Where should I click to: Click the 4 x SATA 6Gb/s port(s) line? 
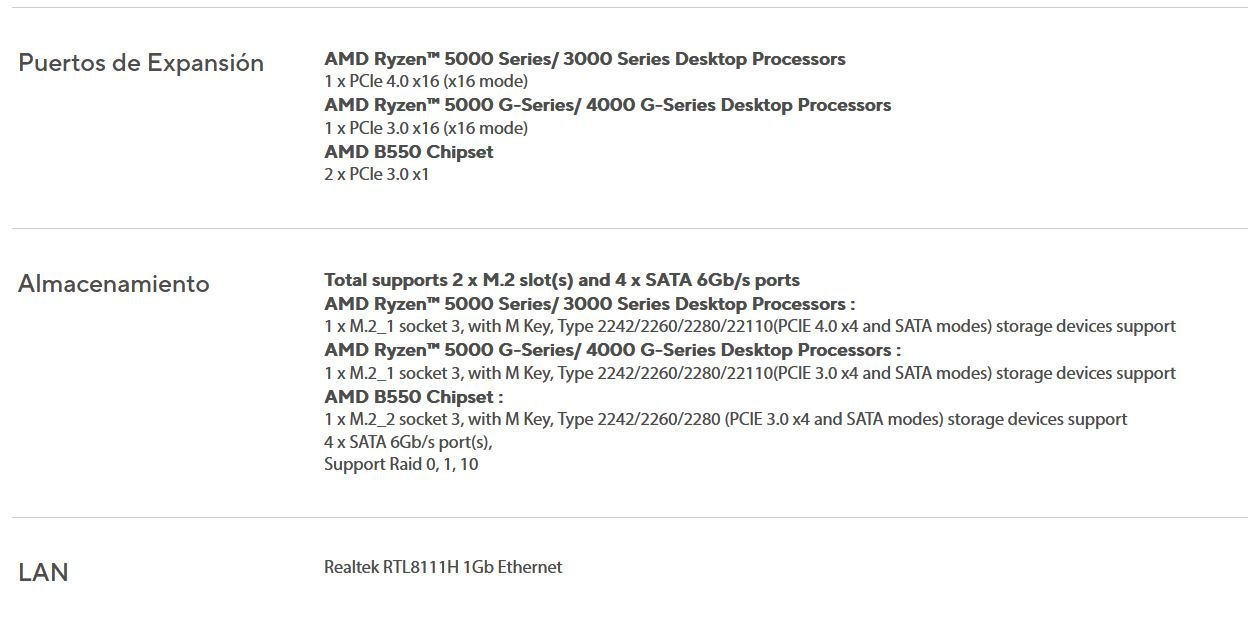tap(408, 442)
